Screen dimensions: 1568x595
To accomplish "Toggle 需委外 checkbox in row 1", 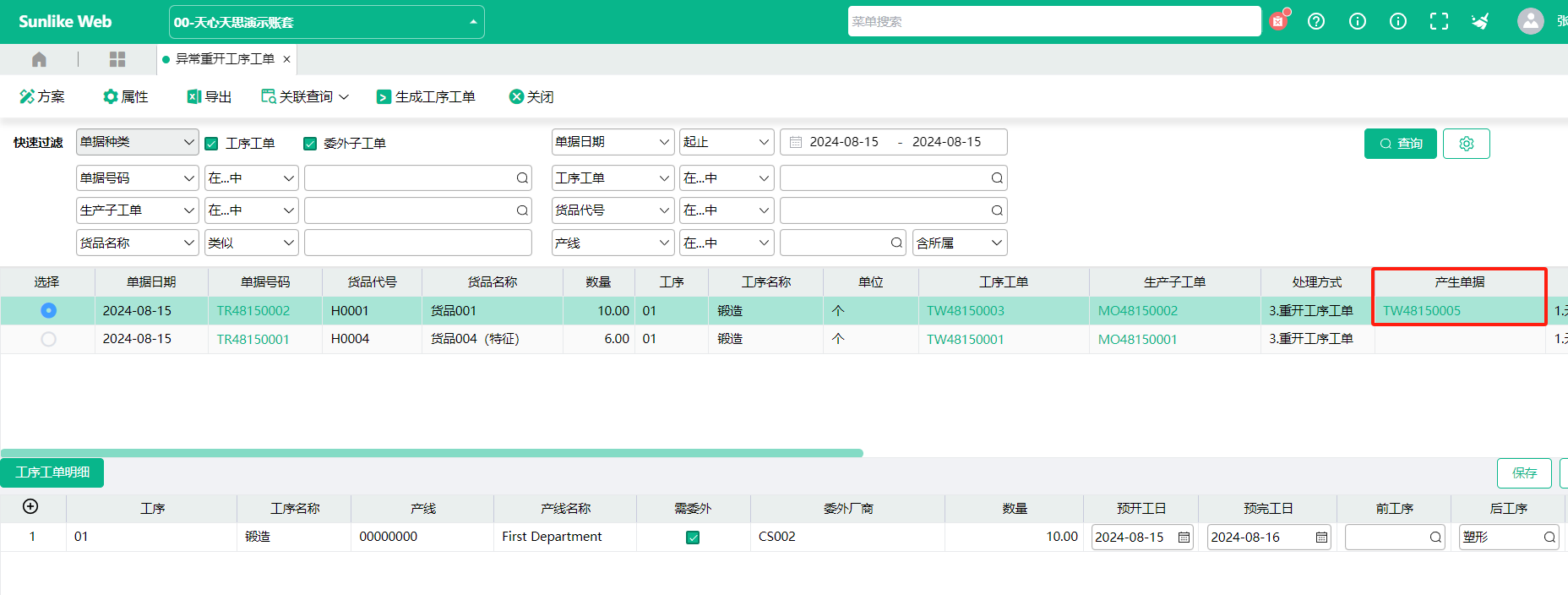I will pyautogui.click(x=693, y=537).
